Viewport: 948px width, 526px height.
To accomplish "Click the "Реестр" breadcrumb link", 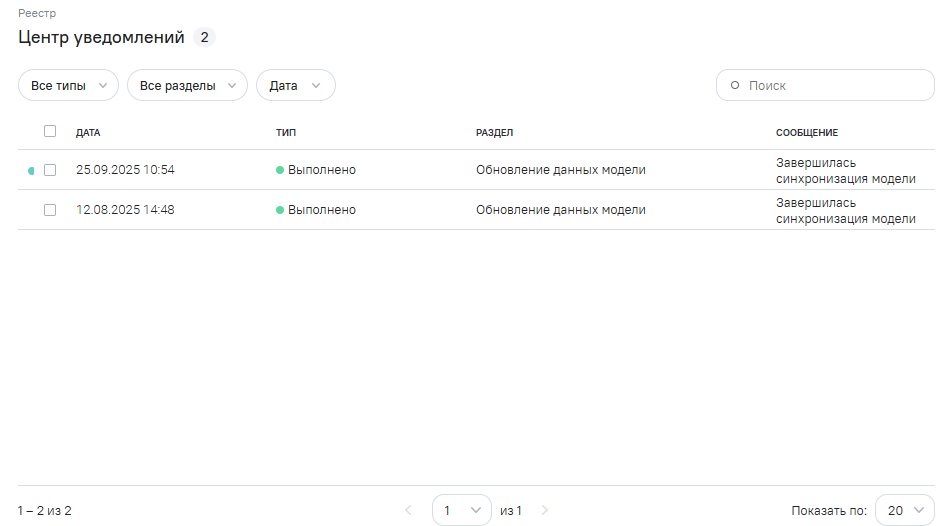I will pyautogui.click(x=37, y=14).
